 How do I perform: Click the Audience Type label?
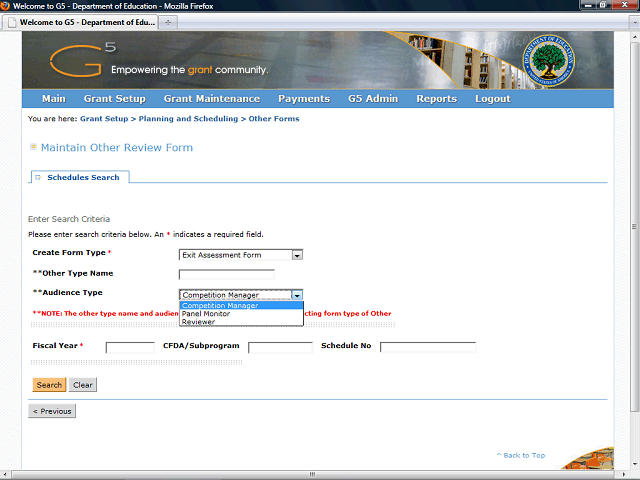click(67, 293)
